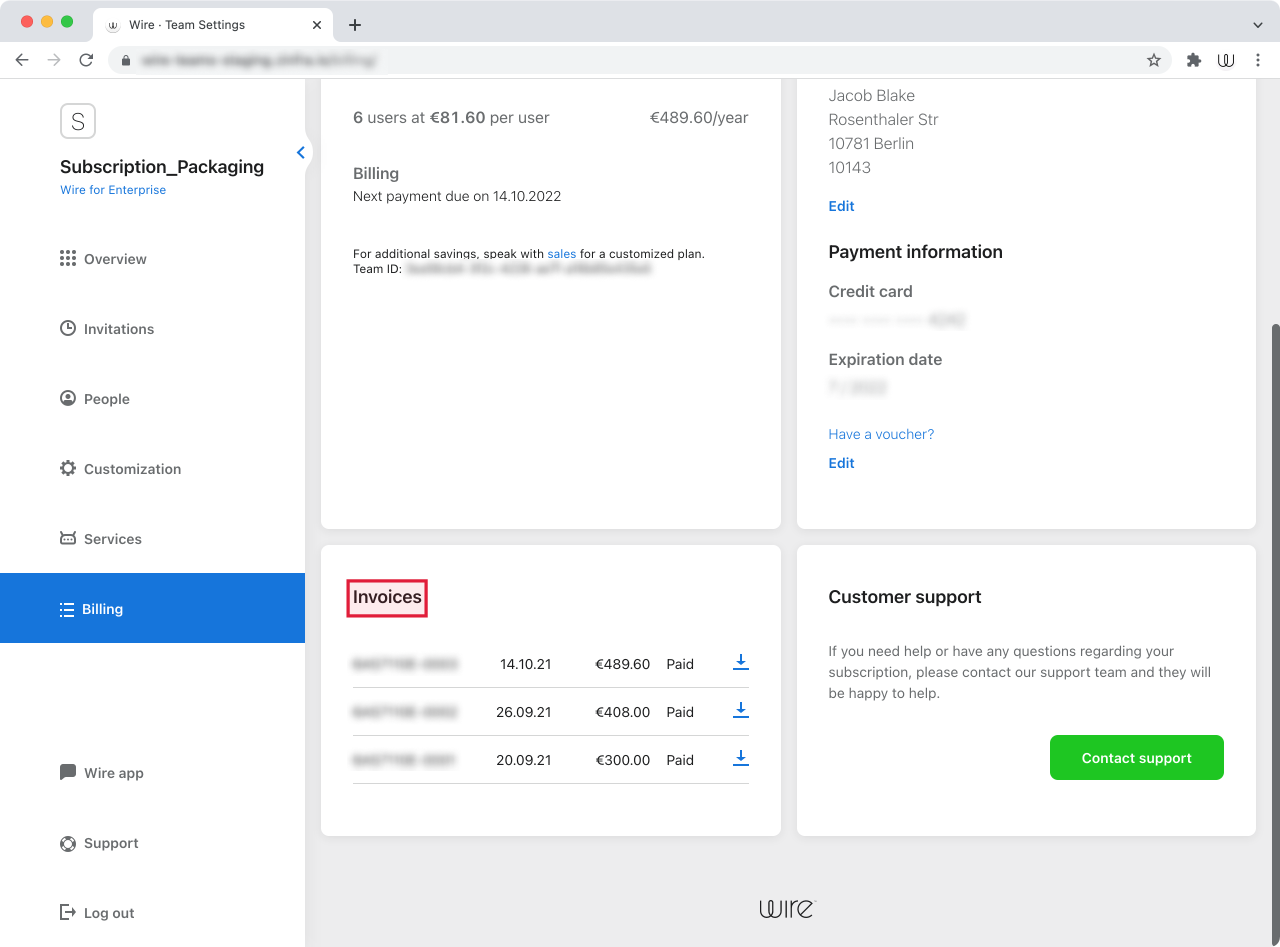Click the Have a voucher link
1280x947 pixels.
[x=881, y=434]
